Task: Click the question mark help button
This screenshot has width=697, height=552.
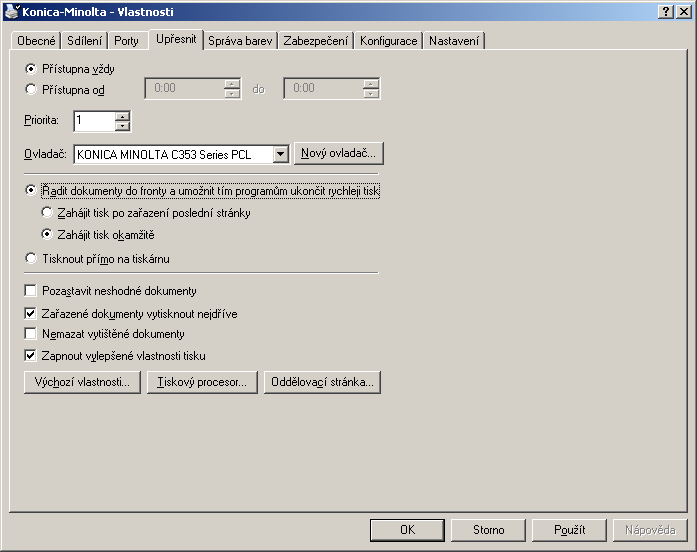Action: (x=665, y=12)
